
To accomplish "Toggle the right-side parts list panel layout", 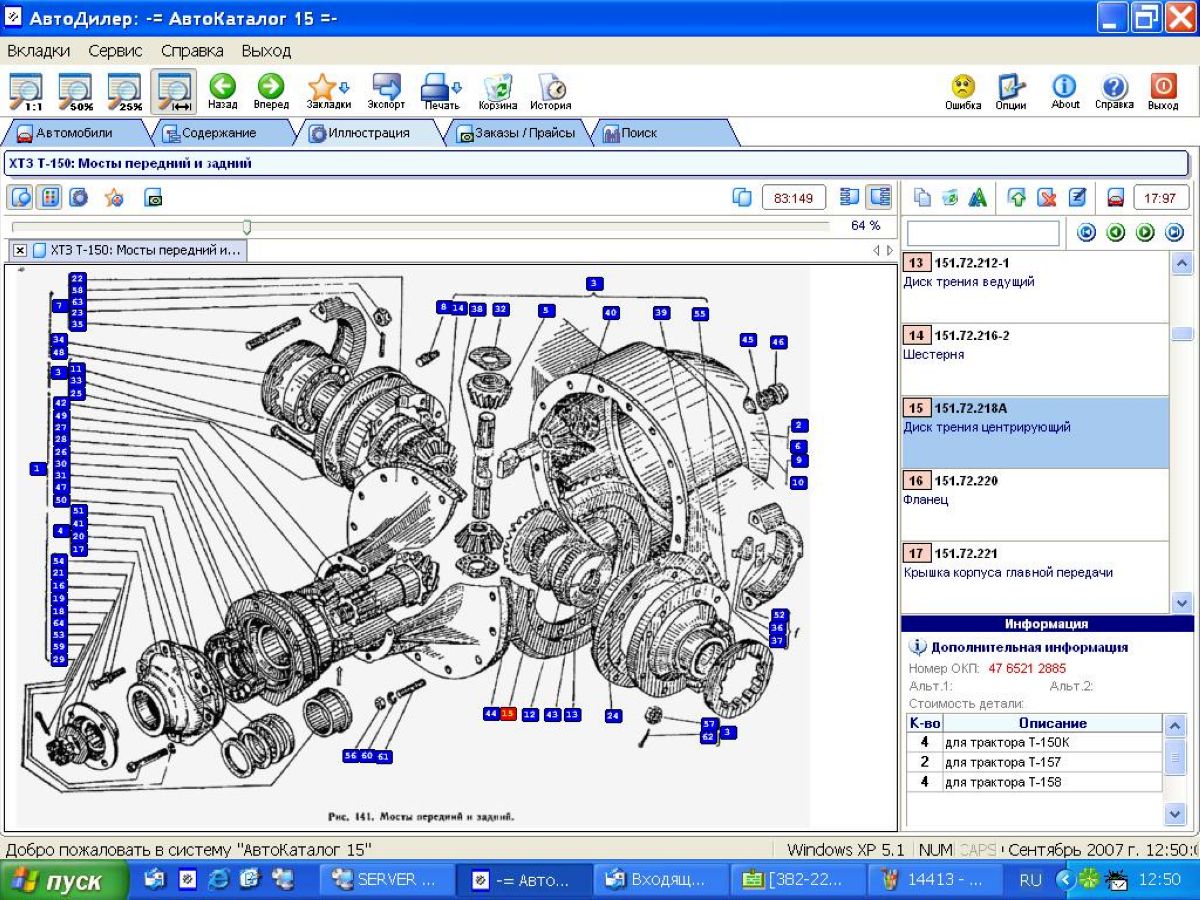I will [x=879, y=197].
